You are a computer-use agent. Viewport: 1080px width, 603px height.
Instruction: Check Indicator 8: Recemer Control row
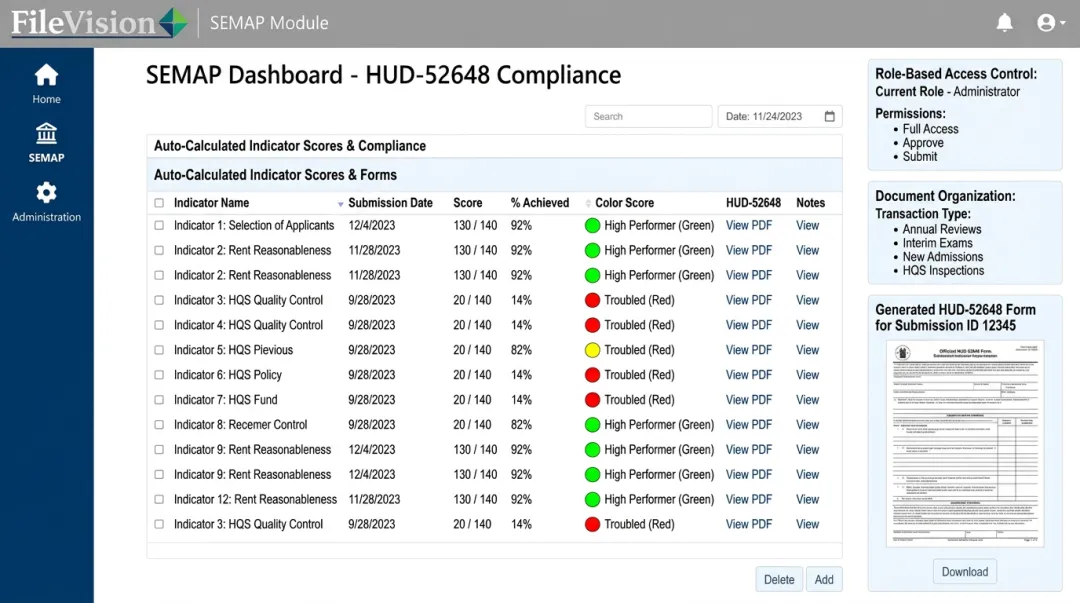159,425
